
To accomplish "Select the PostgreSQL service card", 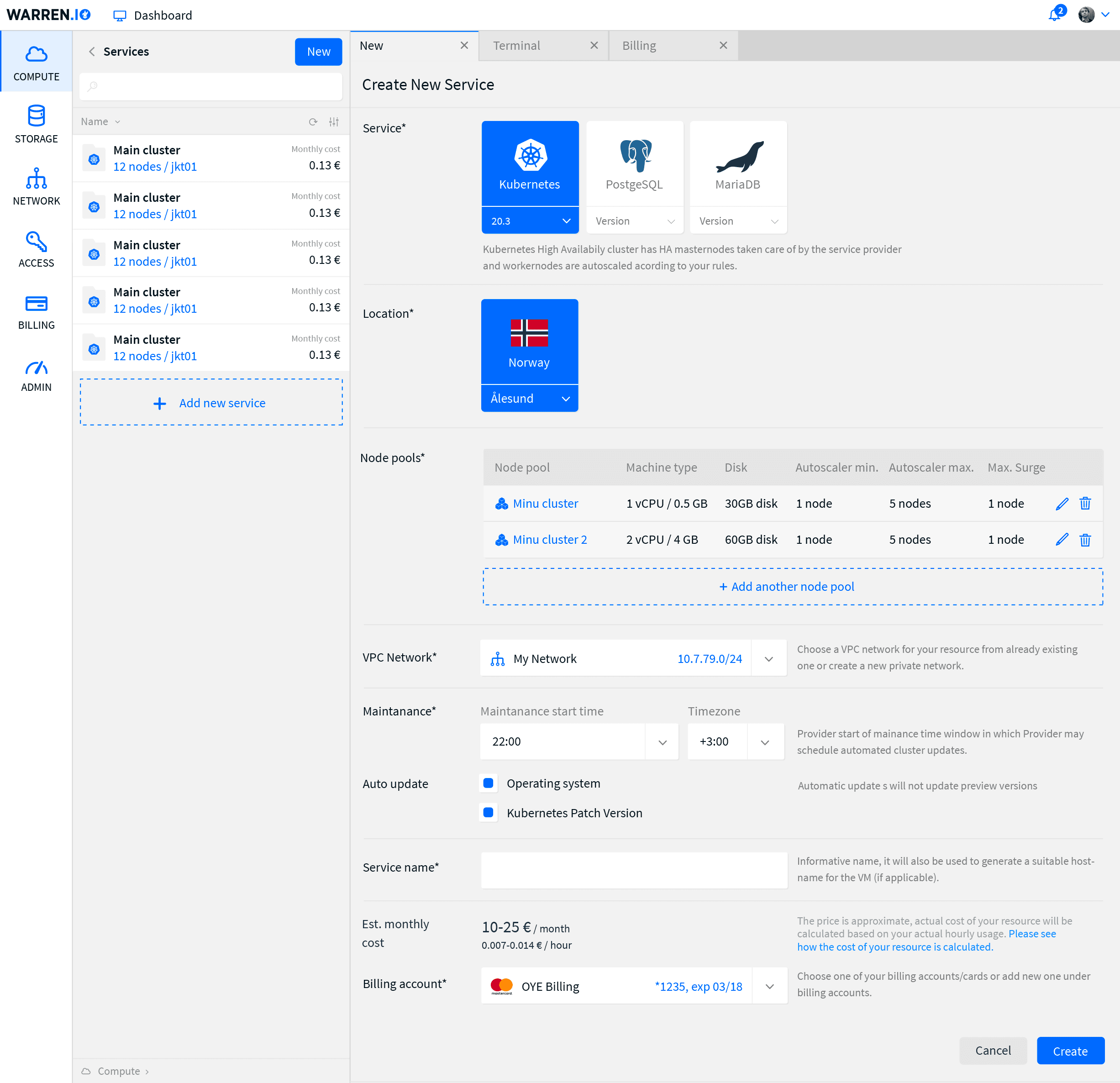I will tap(634, 163).
